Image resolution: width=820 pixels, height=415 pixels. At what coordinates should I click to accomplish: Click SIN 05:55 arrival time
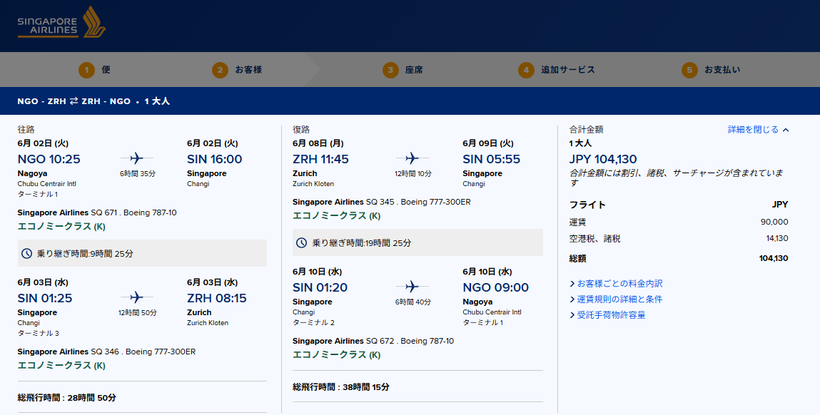[x=492, y=159]
